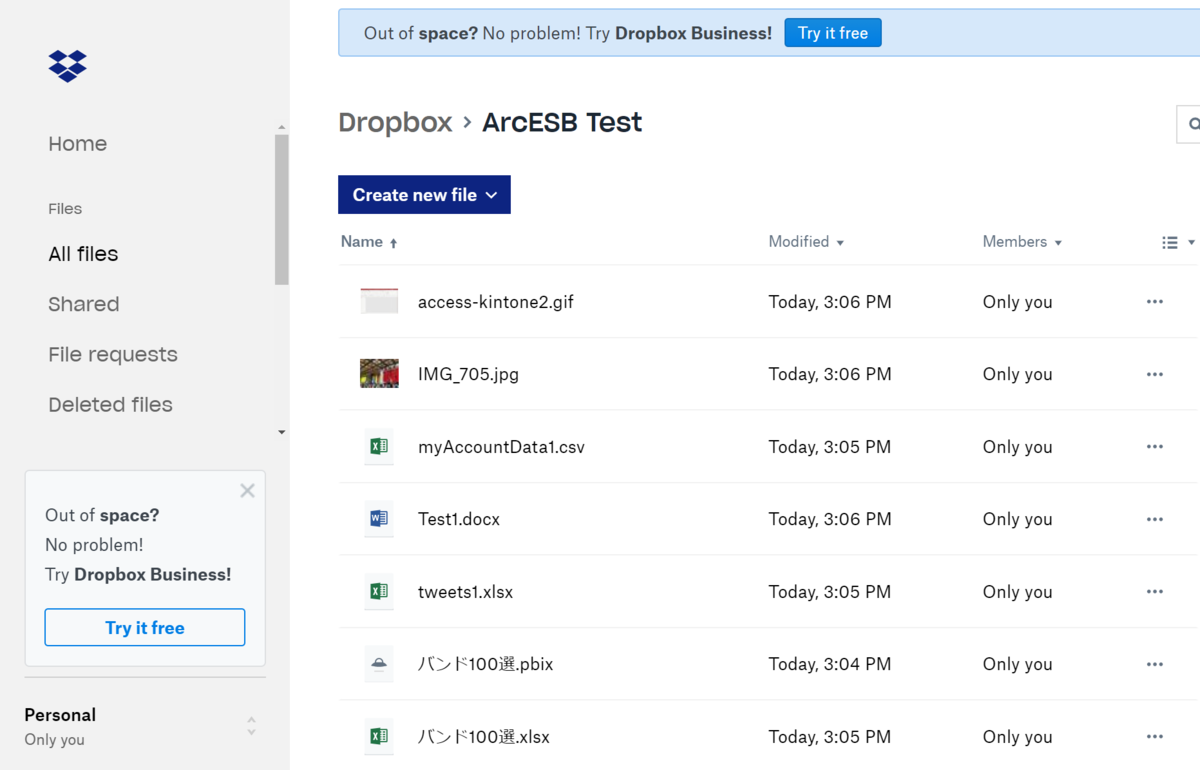
Task: Click modified time of Test1.docx
Action: point(829,519)
